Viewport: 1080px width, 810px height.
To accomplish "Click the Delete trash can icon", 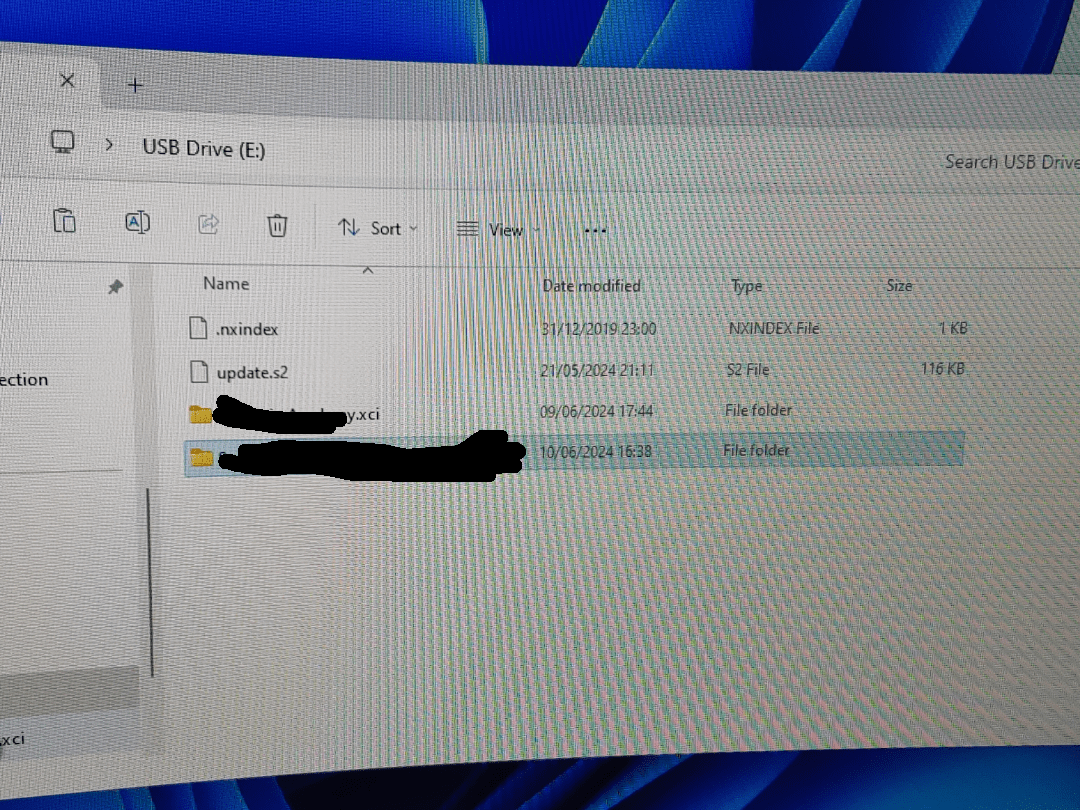I will click(x=277, y=225).
